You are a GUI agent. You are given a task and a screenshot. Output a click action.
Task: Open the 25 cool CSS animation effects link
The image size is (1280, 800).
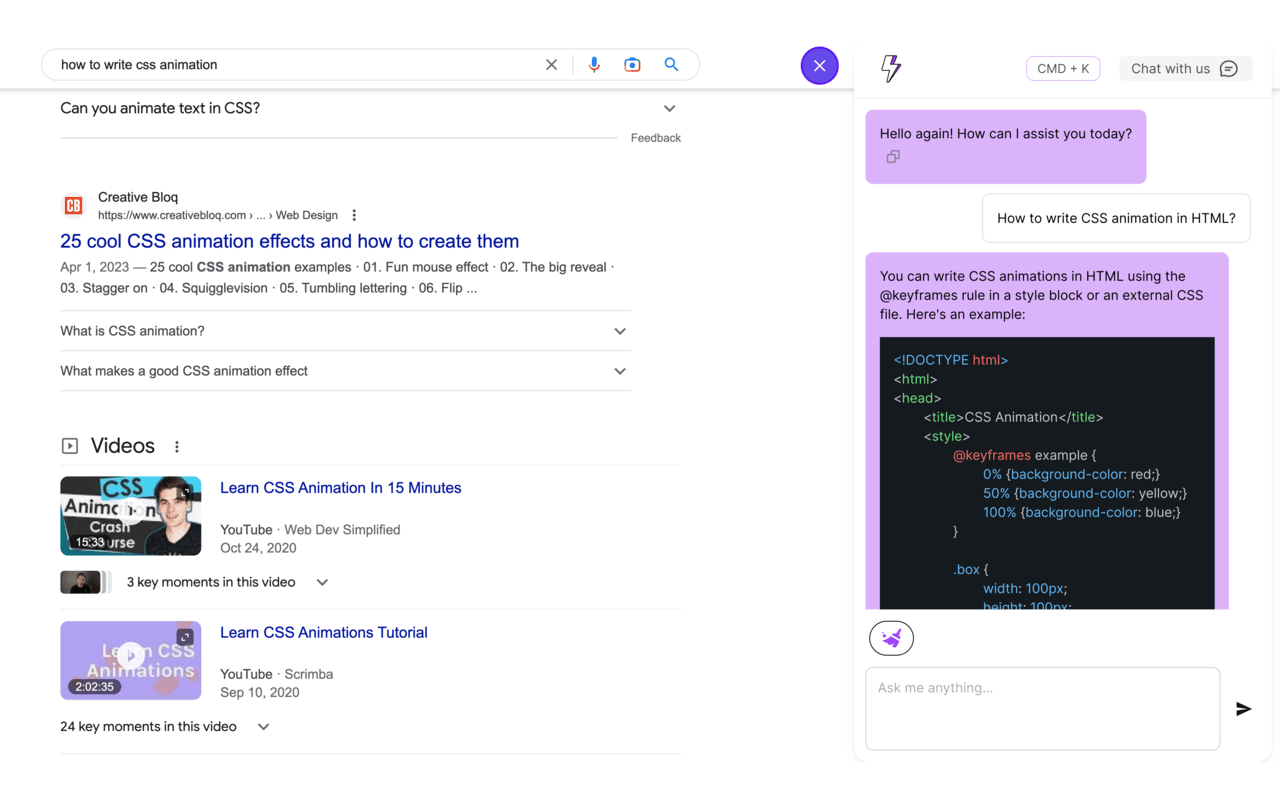[x=289, y=241]
